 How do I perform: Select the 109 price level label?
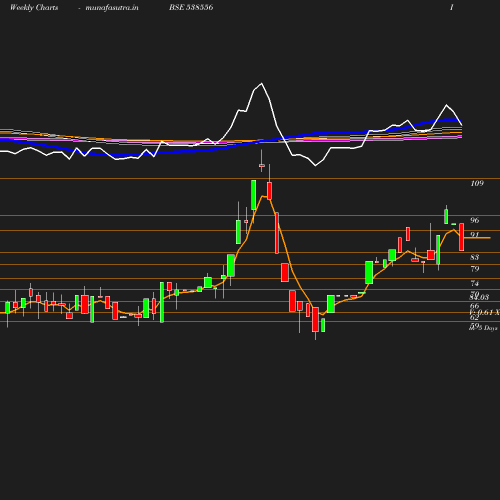(477, 183)
